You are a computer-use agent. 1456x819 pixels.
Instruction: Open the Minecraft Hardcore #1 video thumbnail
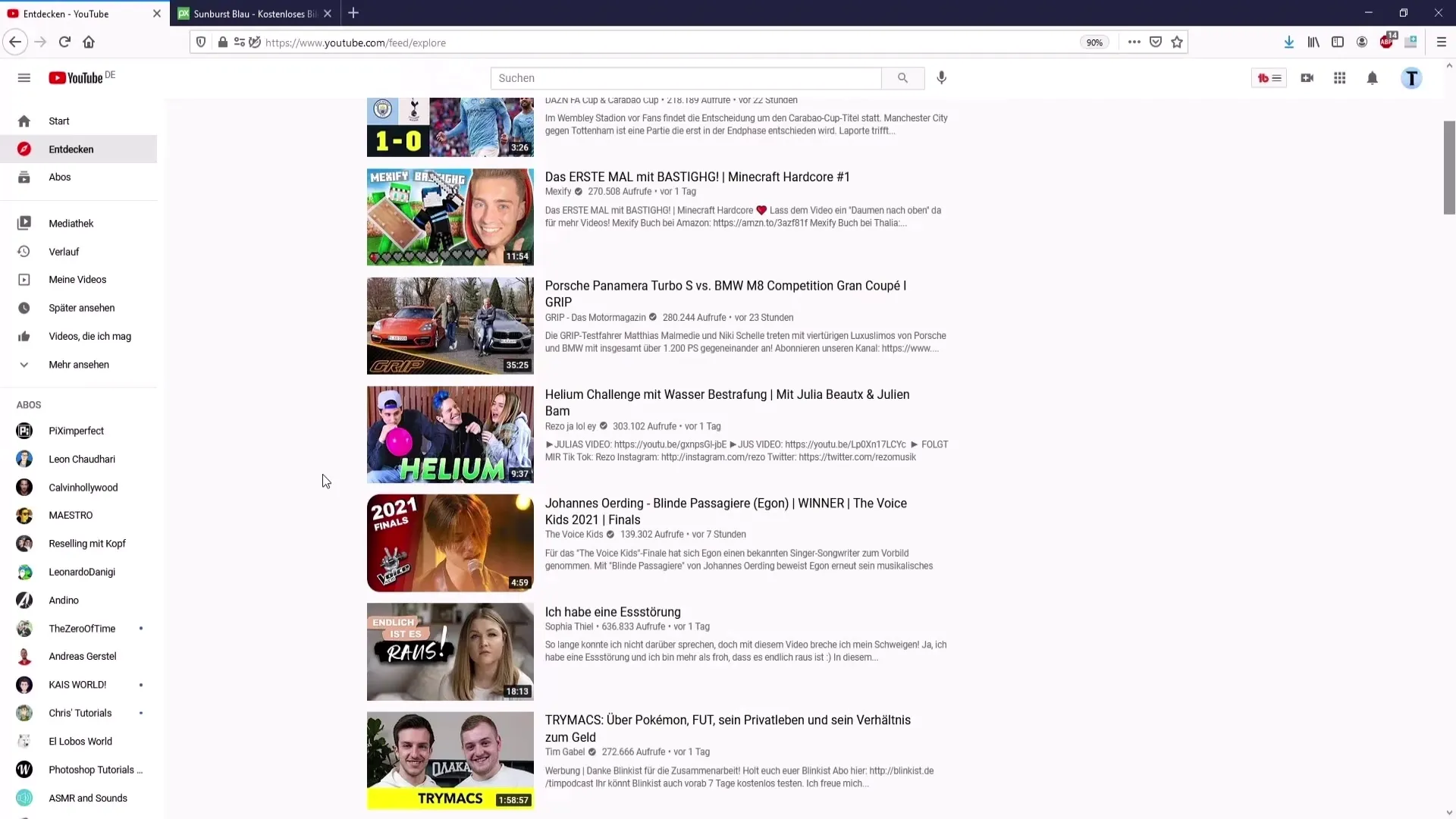click(x=450, y=217)
